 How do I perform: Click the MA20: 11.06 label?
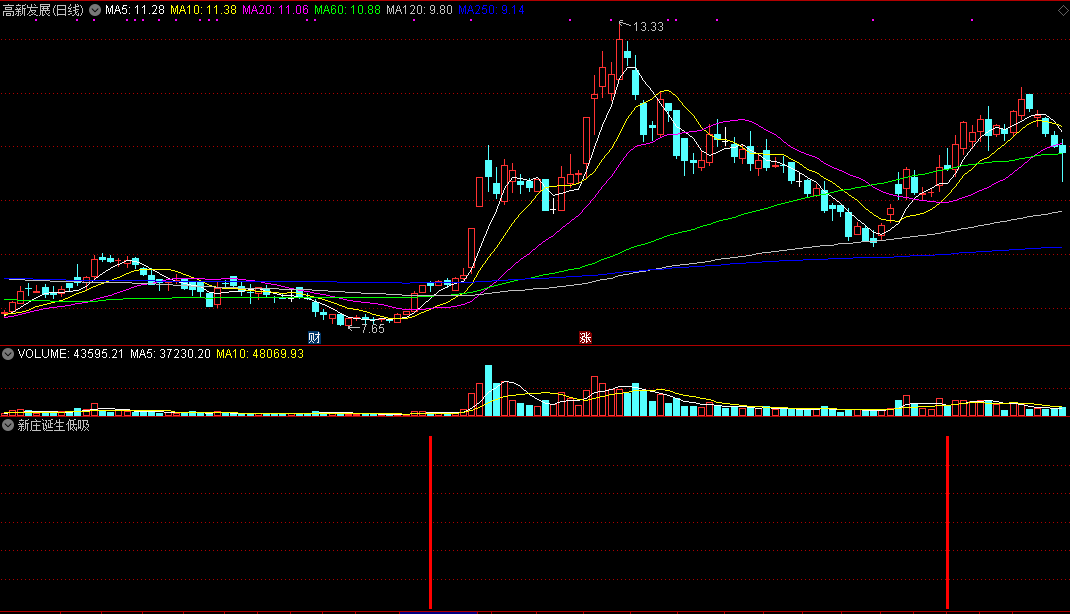pos(275,10)
